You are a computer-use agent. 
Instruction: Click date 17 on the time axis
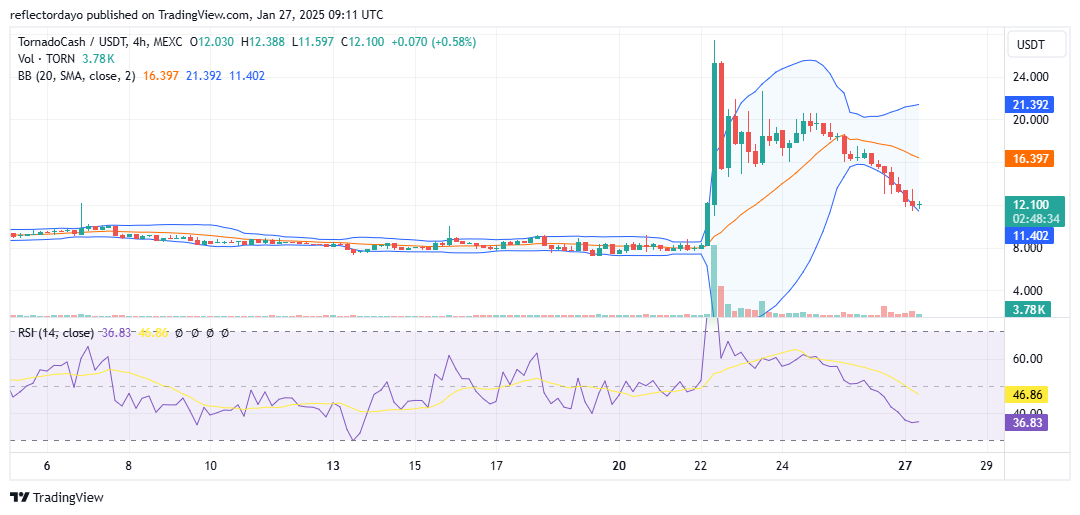(x=497, y=466)
